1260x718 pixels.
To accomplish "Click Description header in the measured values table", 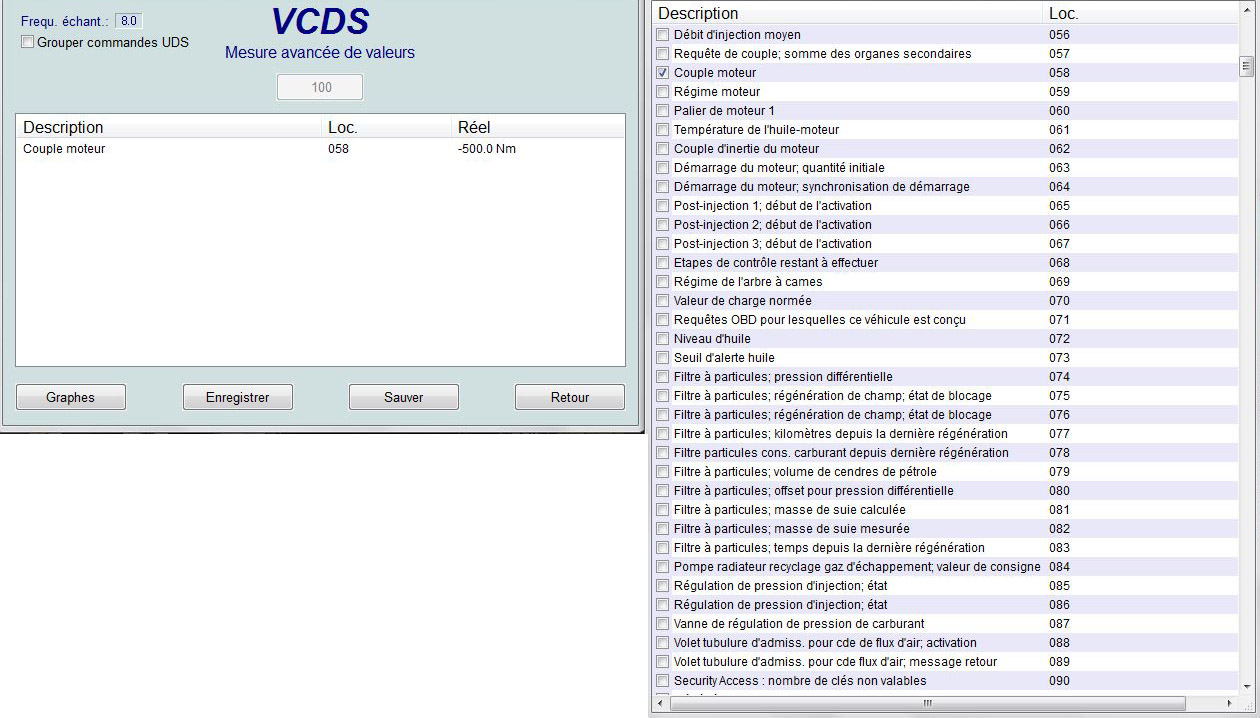I will click(x=168, y=127).
